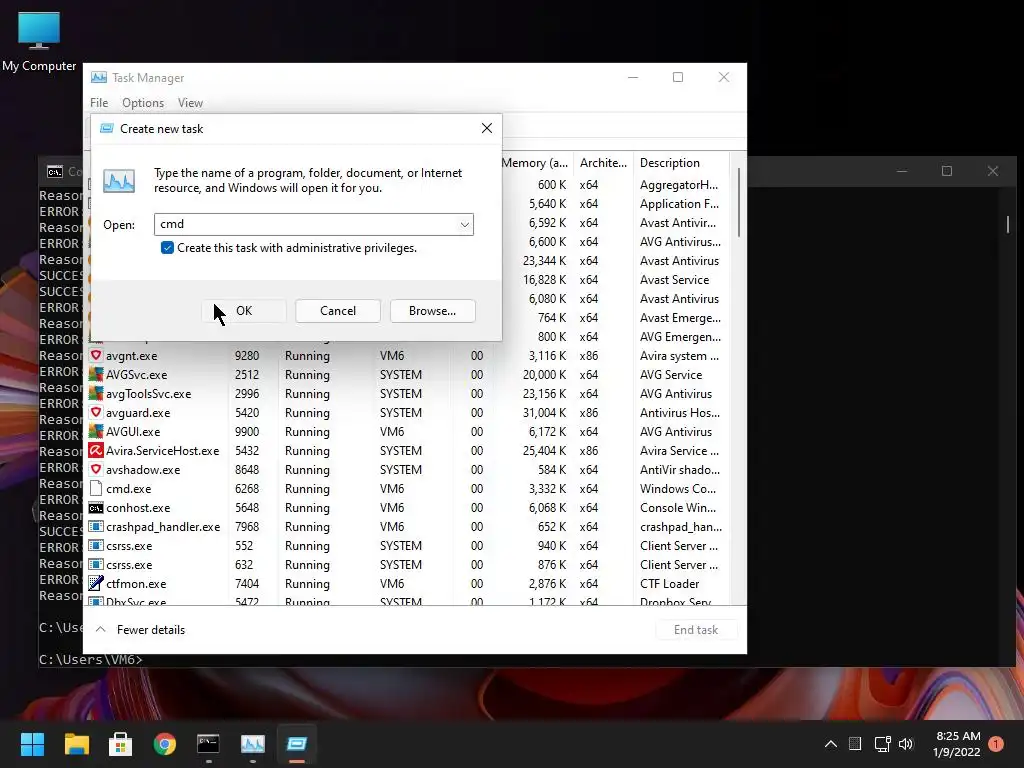Screen dimensions: 1024x768
Task: Click the volume speaker tray icon
Action: [x=906, y=744]
